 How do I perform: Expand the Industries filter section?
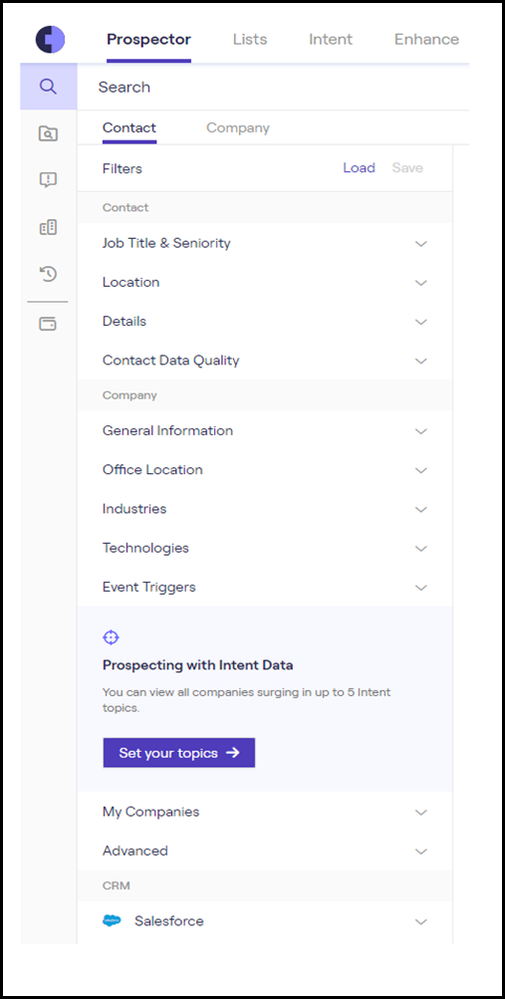coord(265,509)
